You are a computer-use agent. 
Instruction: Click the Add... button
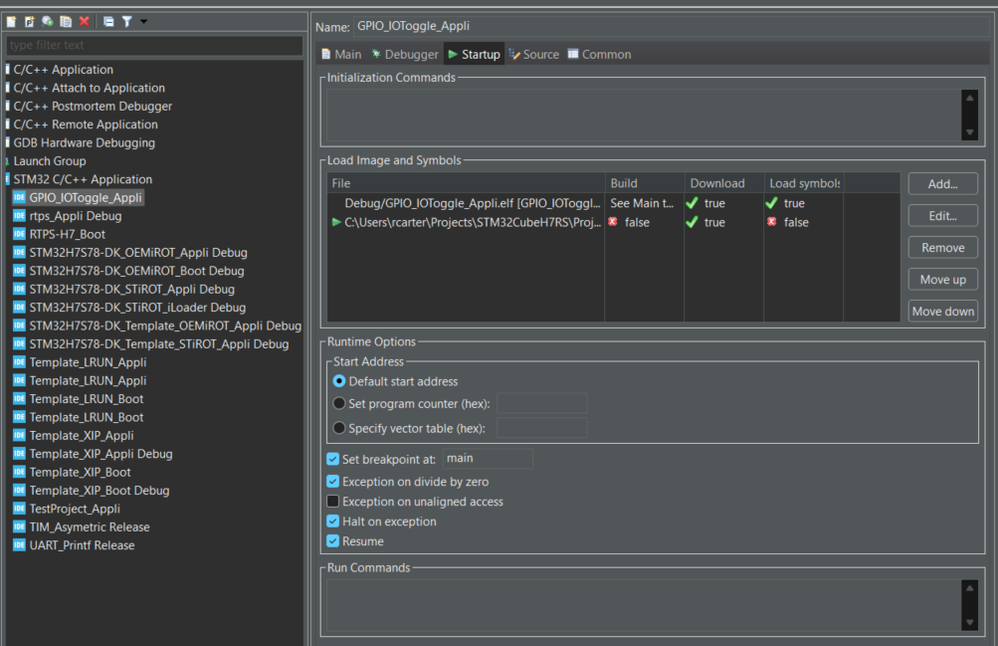tap(942, 184)
